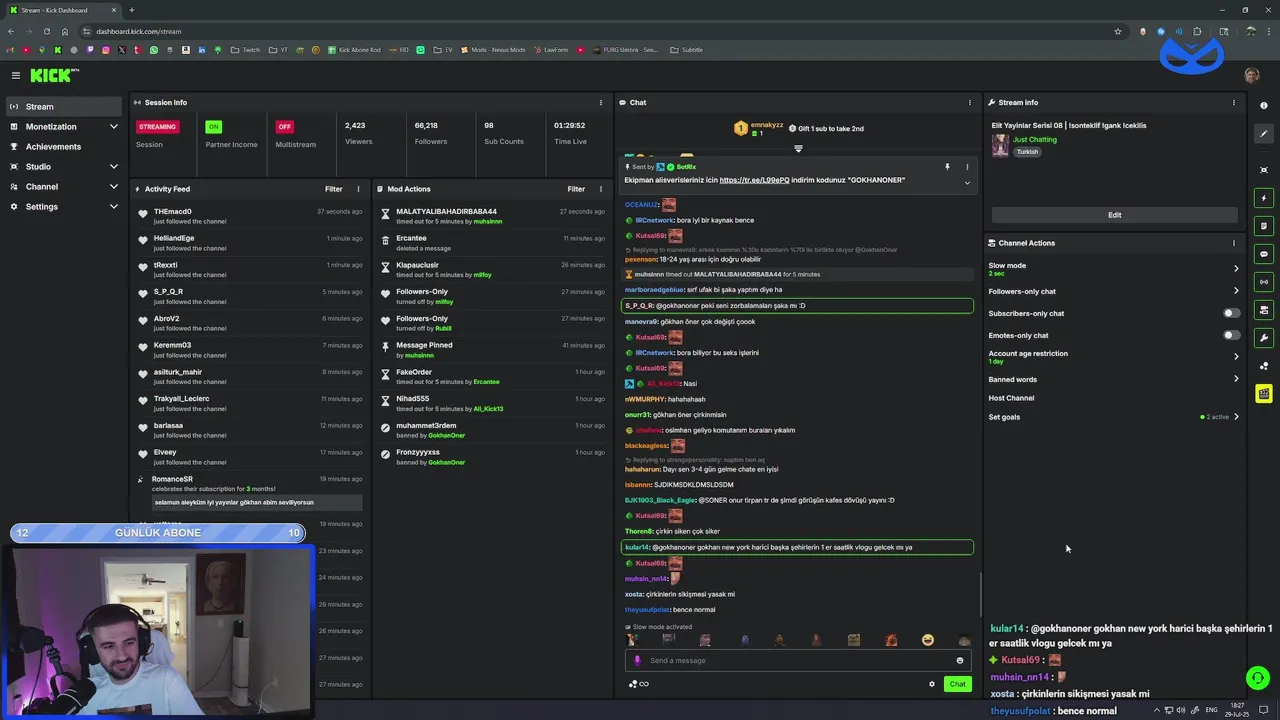Image resolution: width=1280 pixels, height=720 pixels.
Task: Click the Edit stream info button
Action: click(1114, 215)
